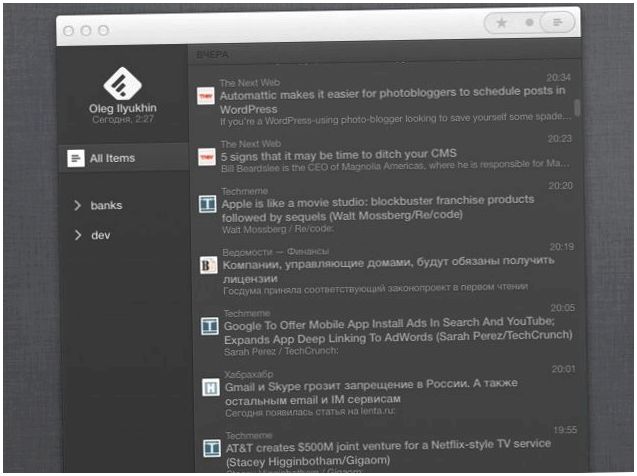
Task: Open '5 signs that it may be time to ditch your CMS'
Action: (339, 155)
